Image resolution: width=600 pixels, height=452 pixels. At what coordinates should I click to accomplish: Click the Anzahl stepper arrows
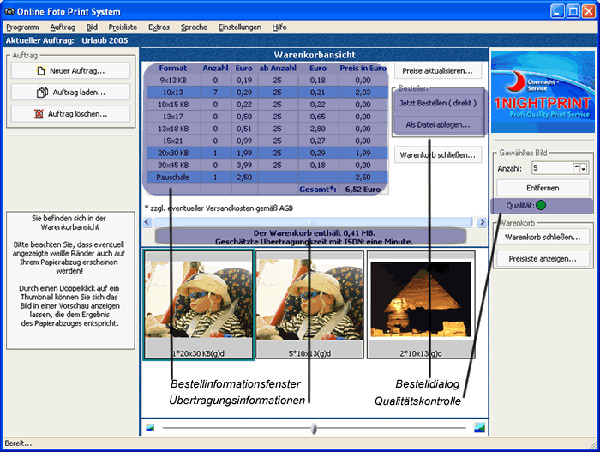pos(580,168)
